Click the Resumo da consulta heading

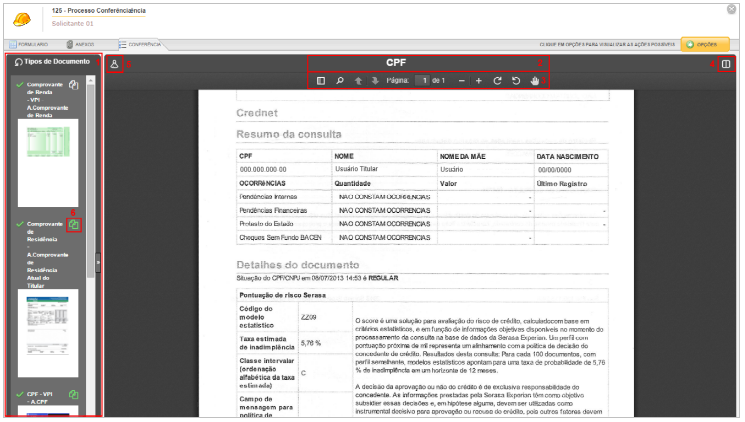coord(289,134)
